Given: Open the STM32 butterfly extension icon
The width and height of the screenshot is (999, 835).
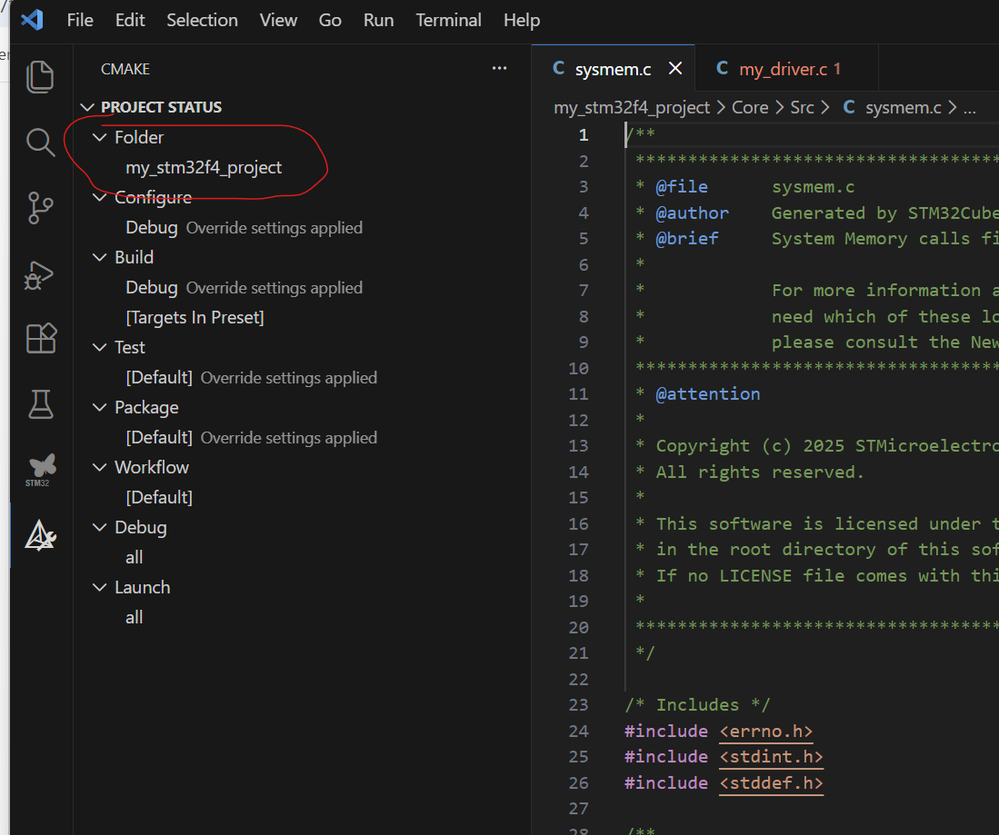Looking at the screenshot, I should (40, 469).
